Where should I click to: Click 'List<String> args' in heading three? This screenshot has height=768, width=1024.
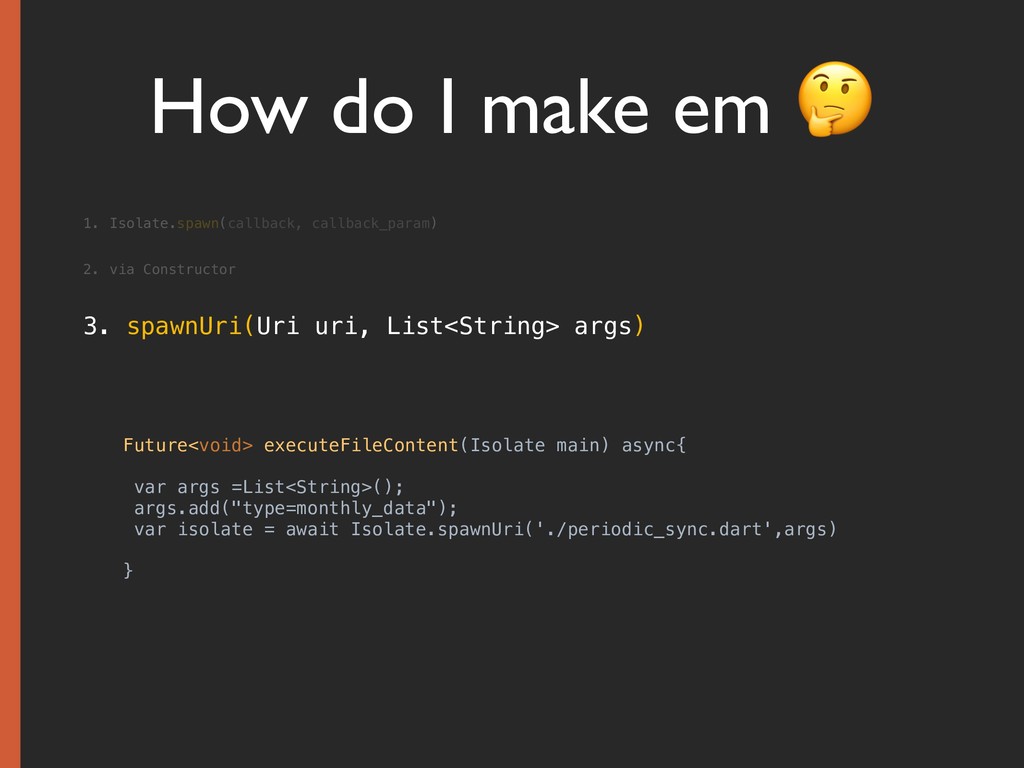coord(509,326)
